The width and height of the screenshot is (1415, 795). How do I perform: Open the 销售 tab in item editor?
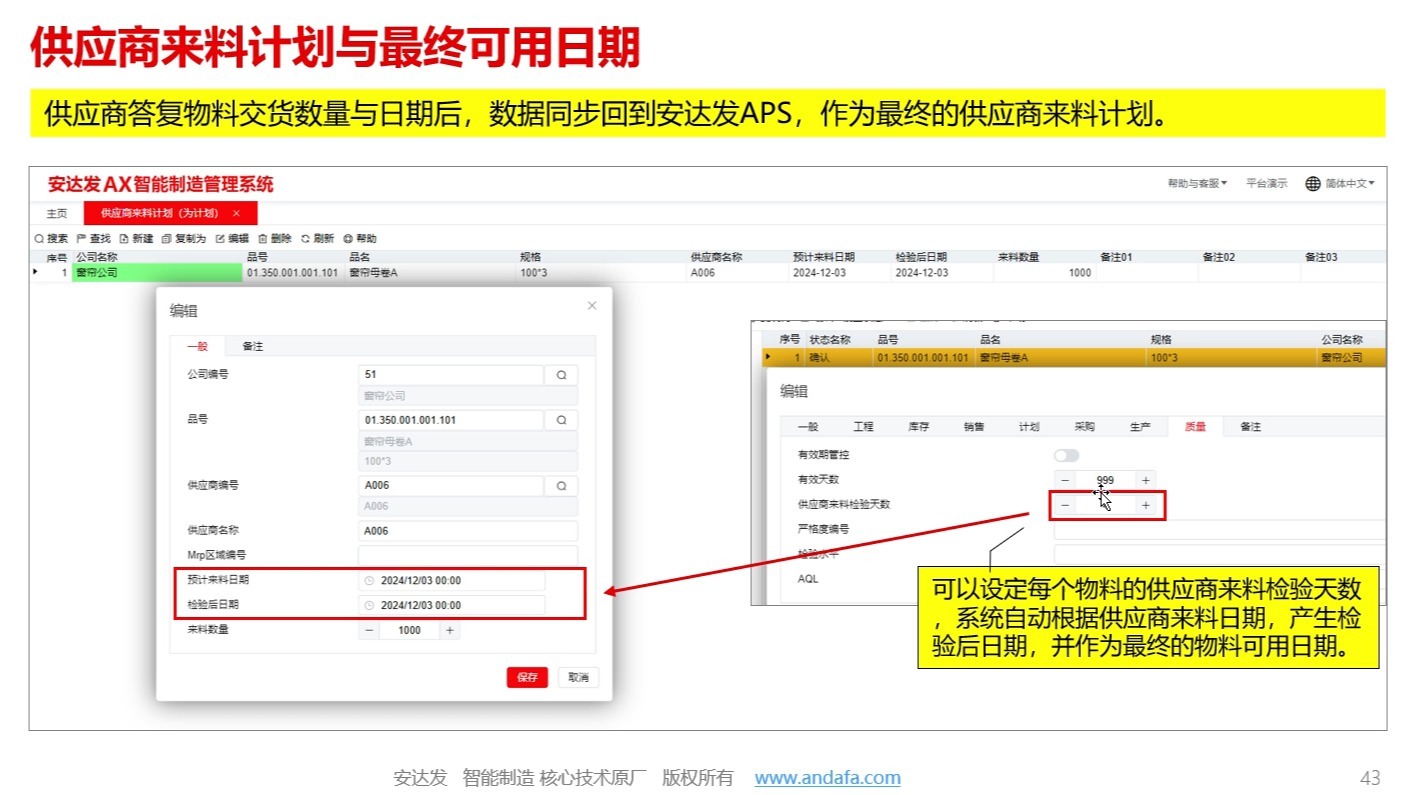pyautogui.click(x=973, y=427)
